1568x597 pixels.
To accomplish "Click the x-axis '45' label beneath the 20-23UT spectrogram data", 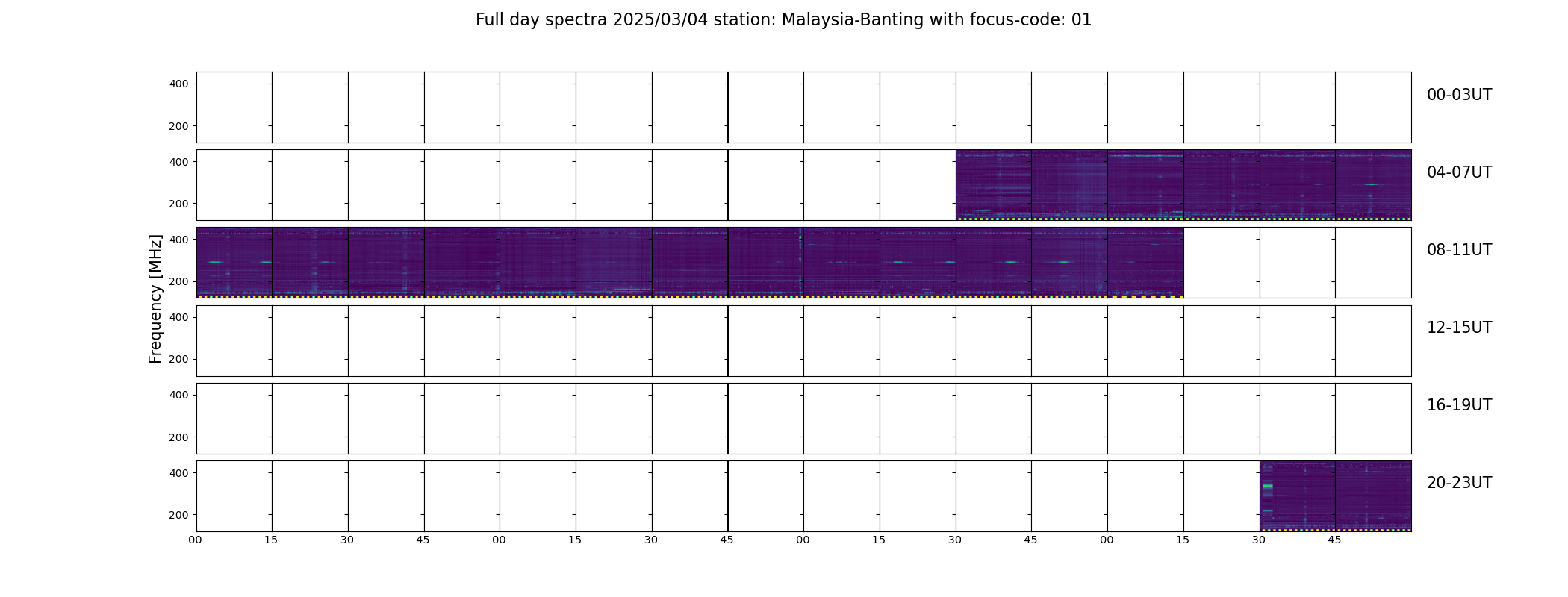I will (1334, 540).
